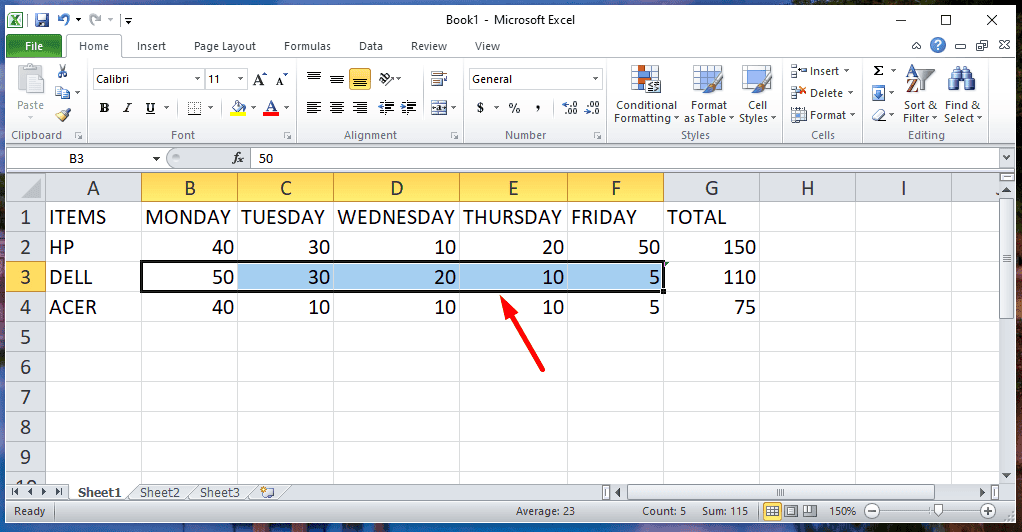Click the Save icon in quick access toolbar
1022x532 pixels.
[40, 20]
